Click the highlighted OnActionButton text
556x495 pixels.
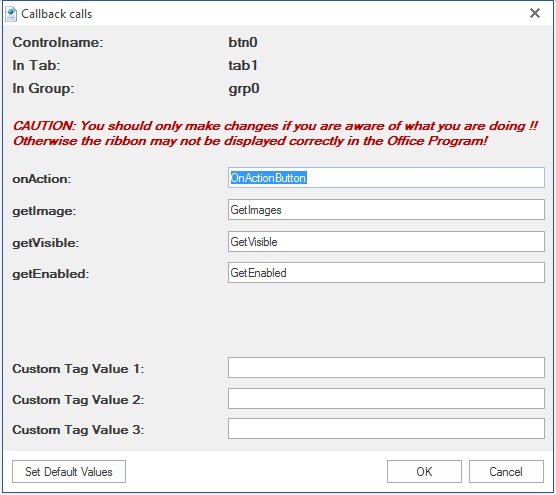pos(268,178)
